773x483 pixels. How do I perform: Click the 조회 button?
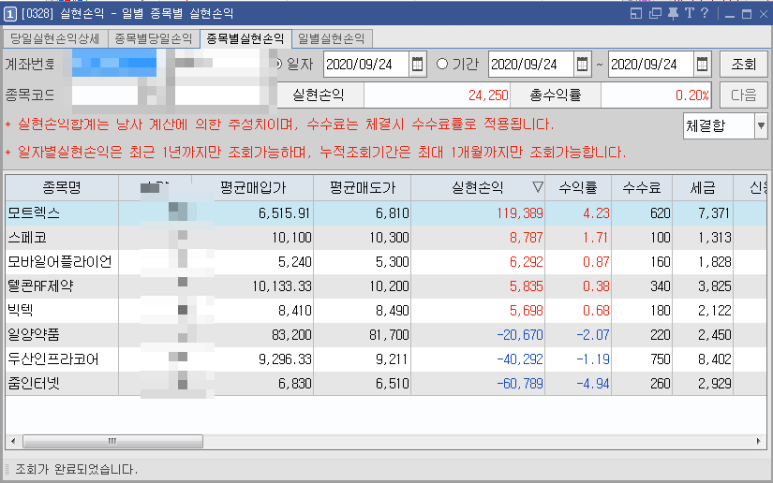point(743,64)
